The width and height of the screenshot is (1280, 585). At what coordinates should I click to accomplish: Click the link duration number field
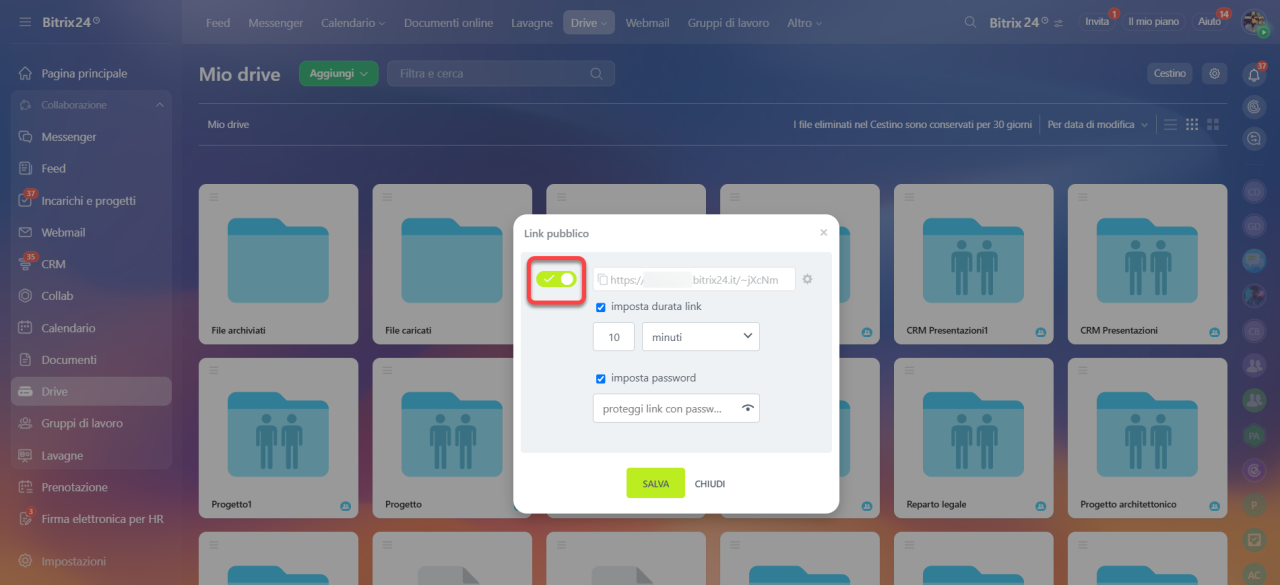click(614, 337)
